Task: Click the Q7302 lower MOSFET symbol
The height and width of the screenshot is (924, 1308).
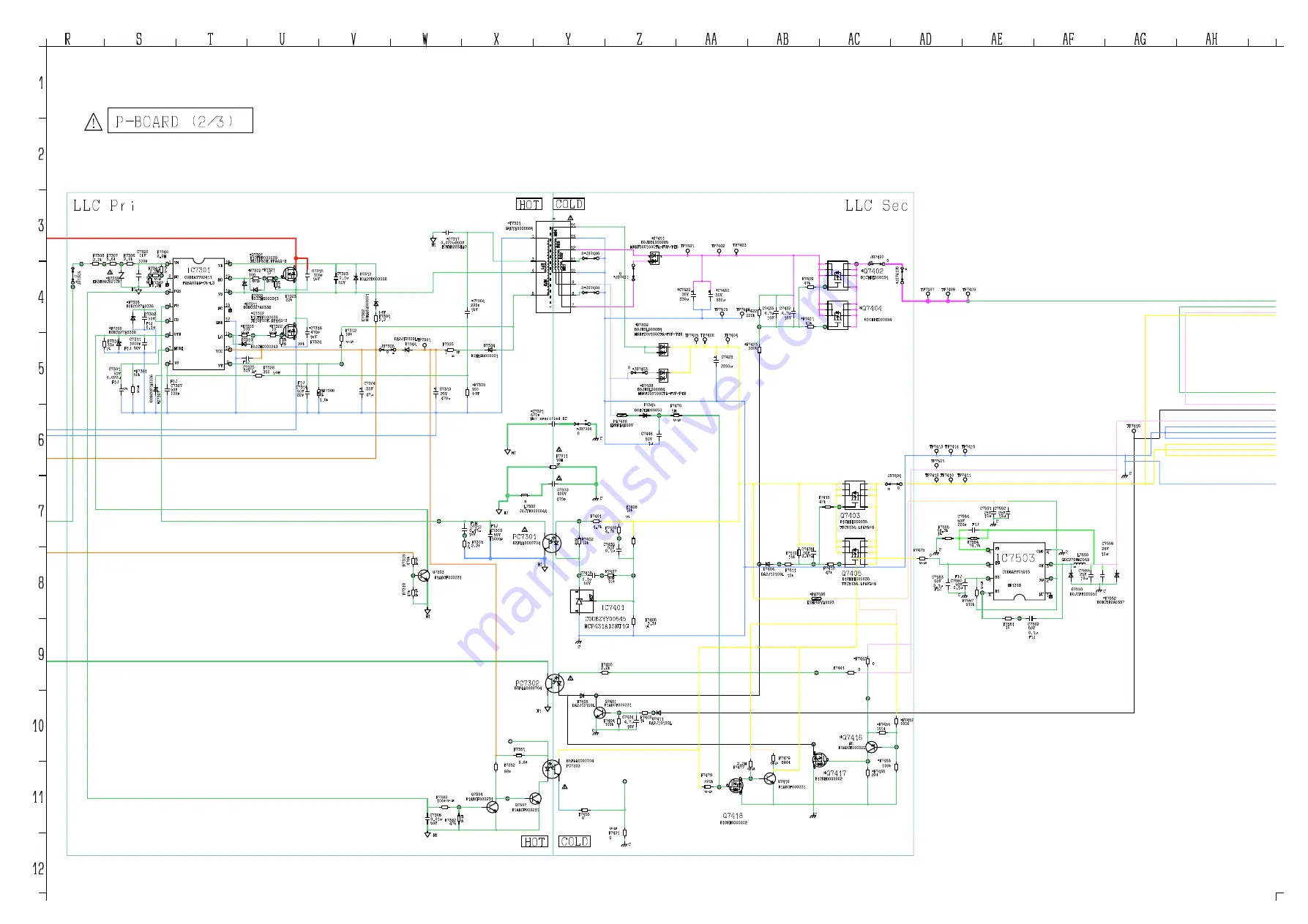Action: pos(291,331)
